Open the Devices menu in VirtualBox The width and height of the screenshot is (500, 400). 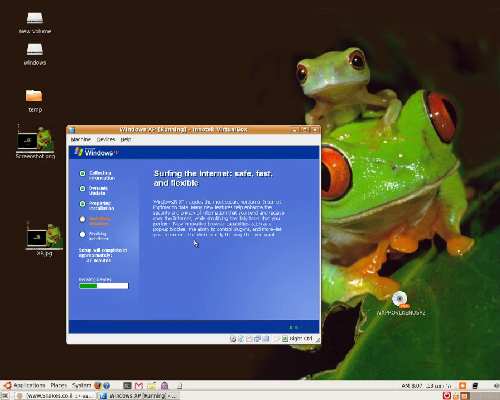coord(106,139)
